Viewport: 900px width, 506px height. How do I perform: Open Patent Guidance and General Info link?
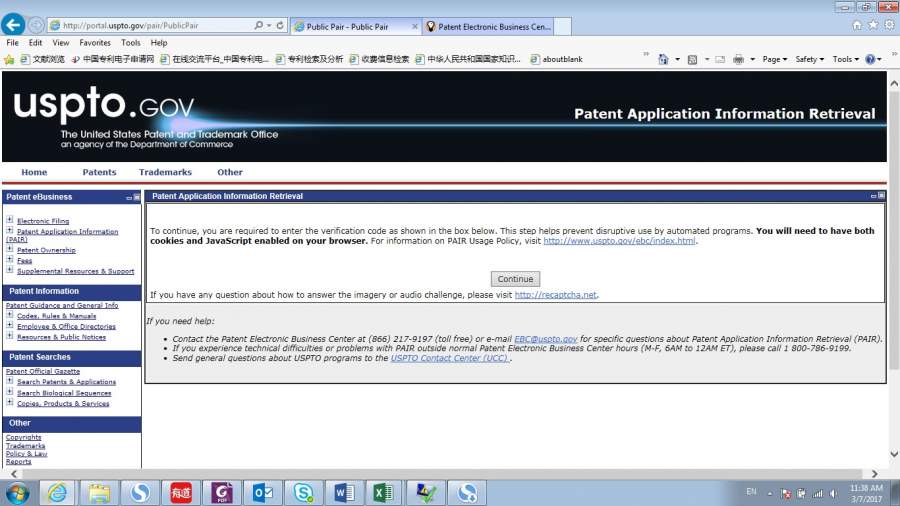[62, 305]
